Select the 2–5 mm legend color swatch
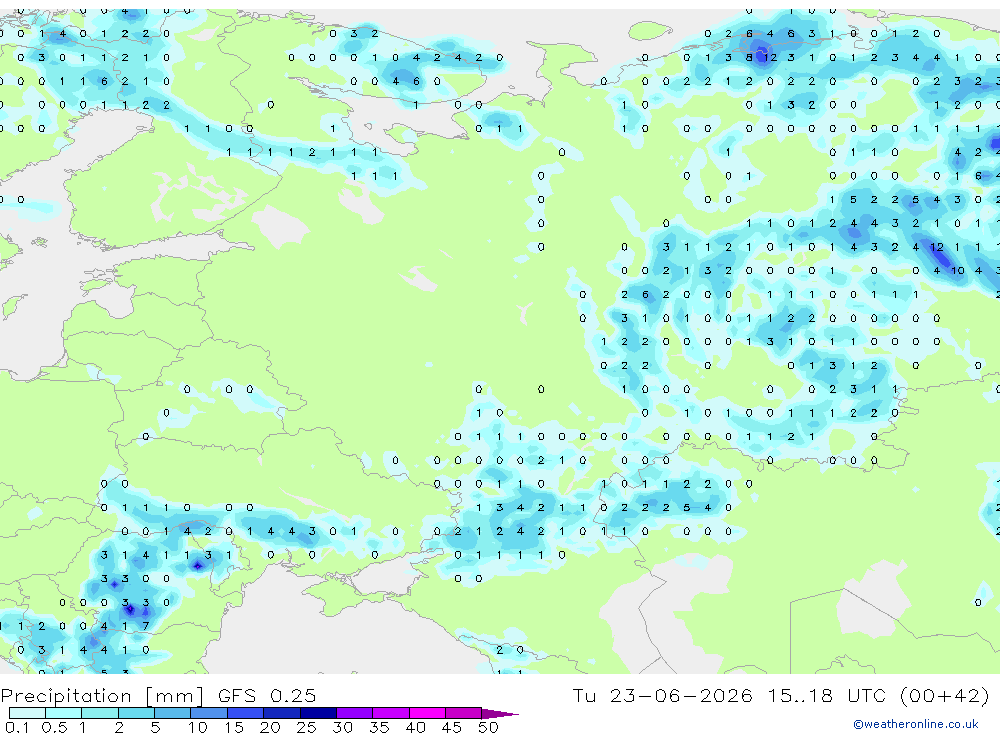The image size is (1000, 733). click(x=136, y=713)
